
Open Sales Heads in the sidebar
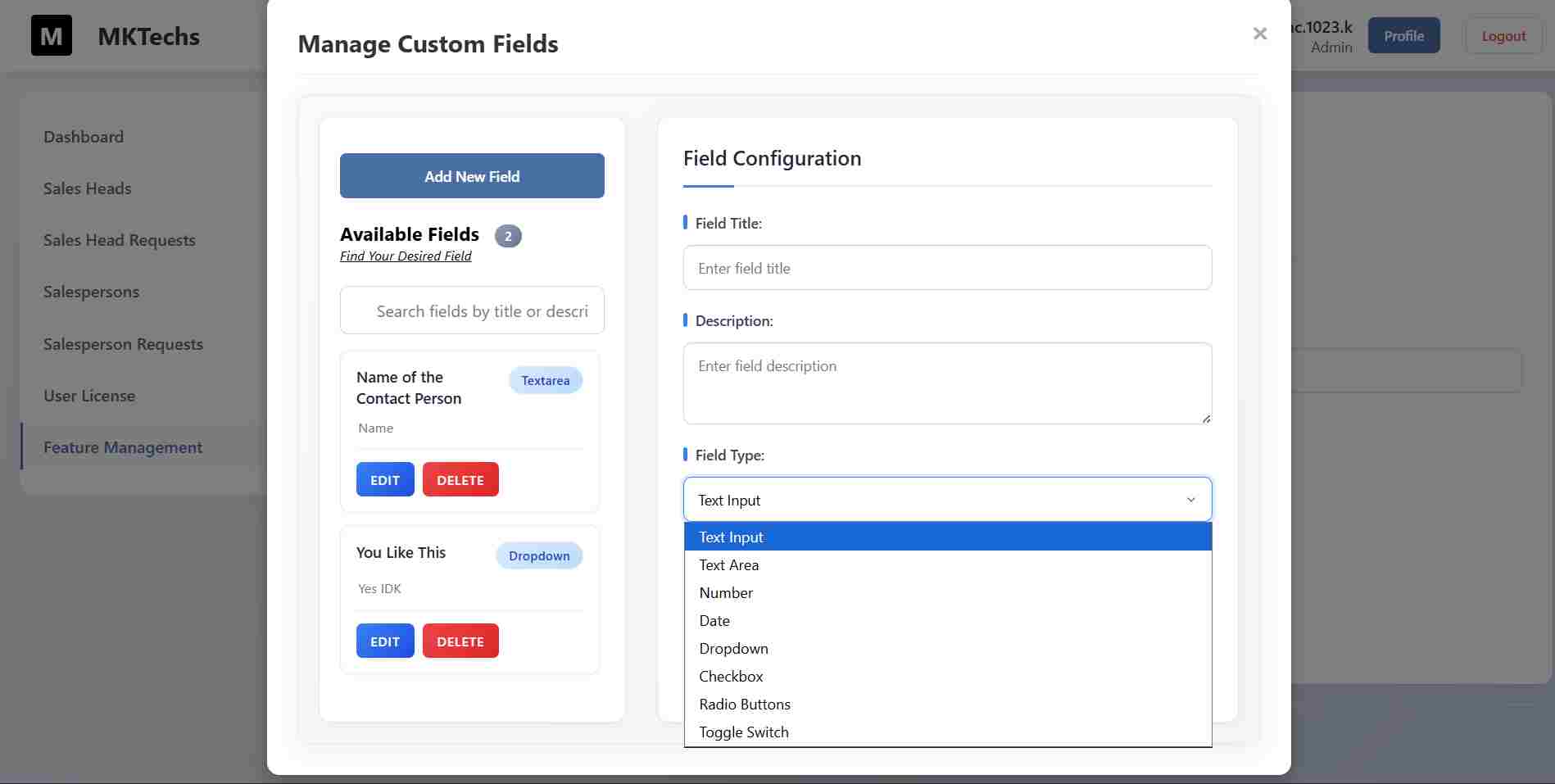[88, 188]
